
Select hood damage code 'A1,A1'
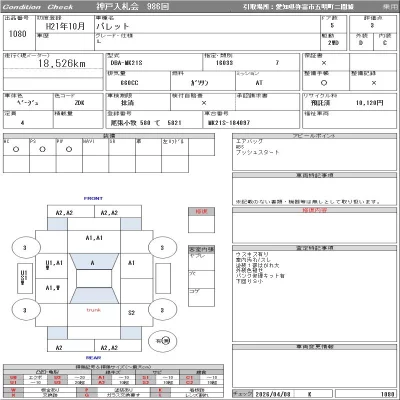[94, 238]
